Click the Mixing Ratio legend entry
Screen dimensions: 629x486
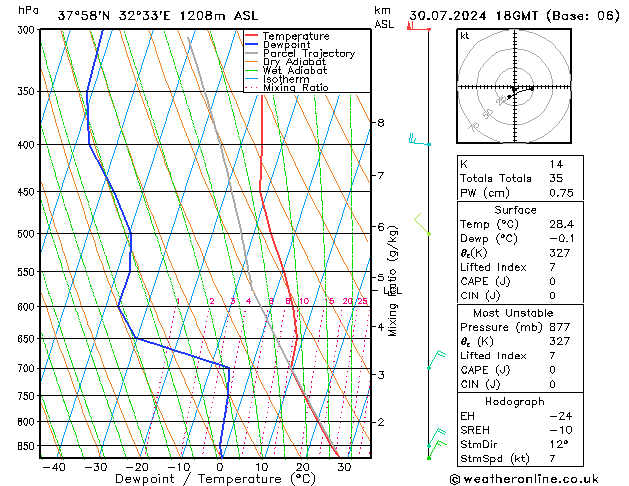(x=295, y=88)
